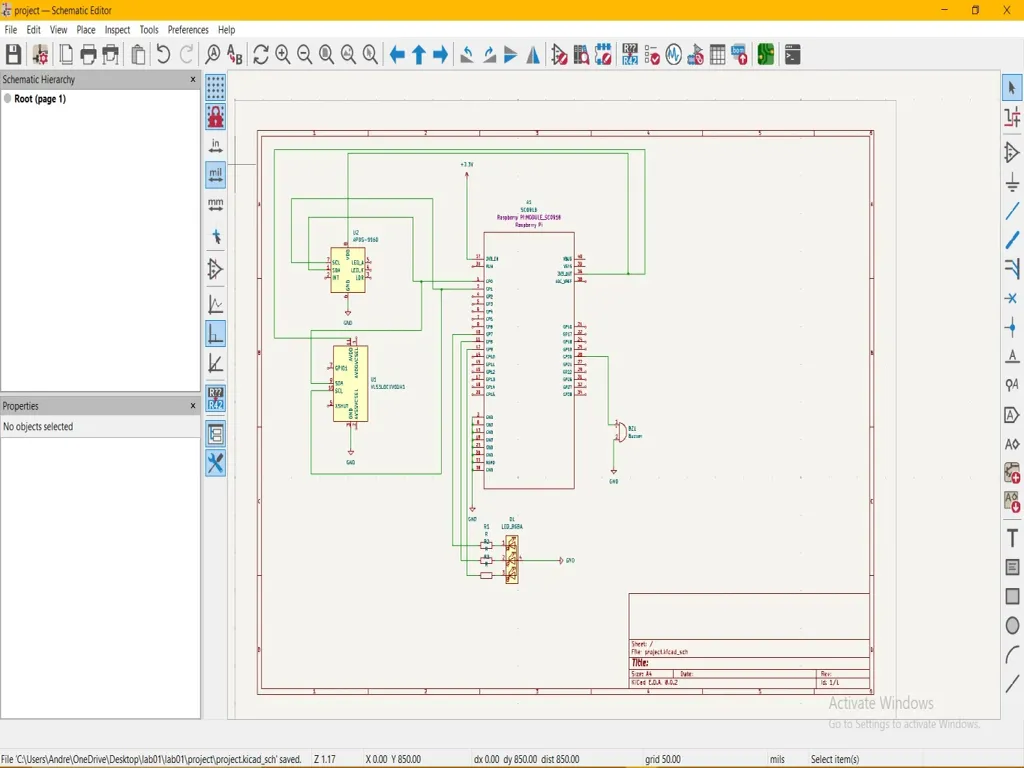
Task: Select the Add Power Symbol tool
Action: click(x=1012, y=182)
